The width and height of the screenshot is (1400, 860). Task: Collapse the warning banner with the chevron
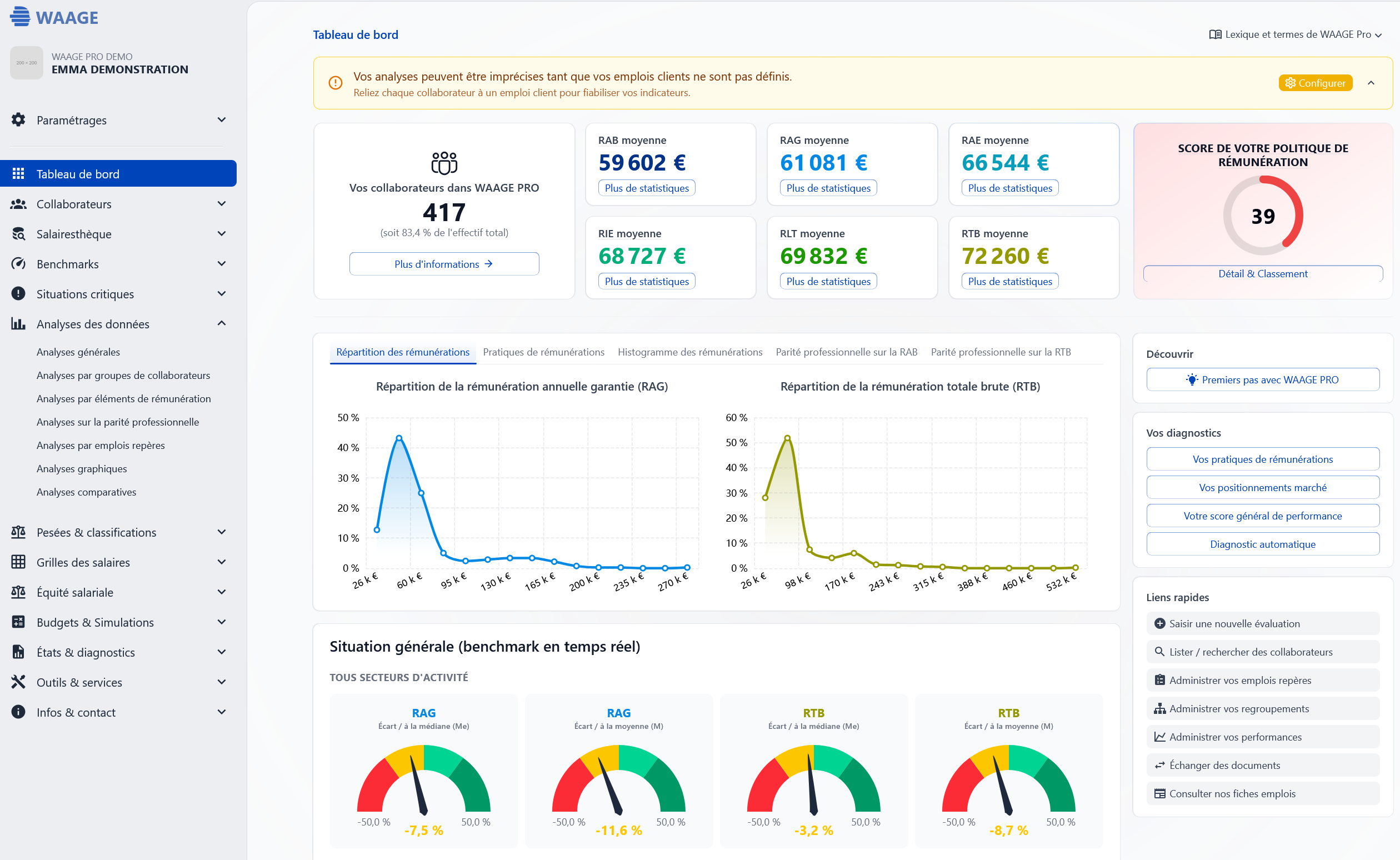pyautogui.click(x=1371, y=83)
